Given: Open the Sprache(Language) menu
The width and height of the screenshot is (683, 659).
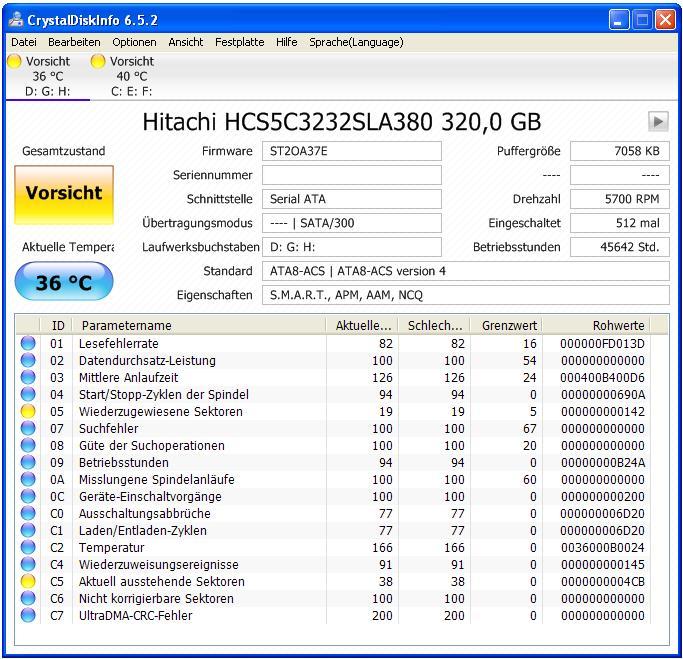Looking at the screenshot, I should [x=356, y=42].
